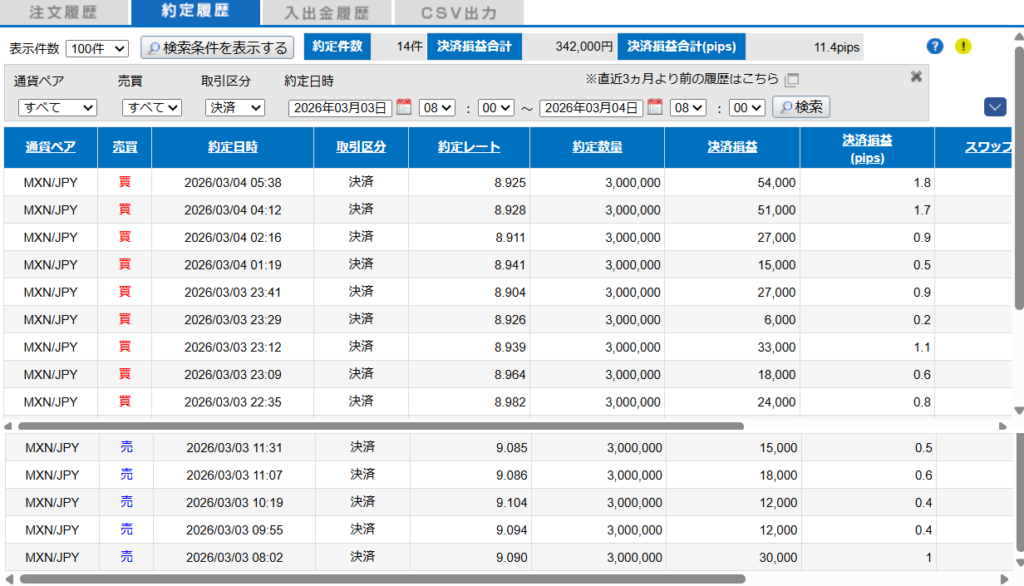Screen dimensions: 1024x586
Task: Click the yellow exclamation notice icon
Action: 962,46
